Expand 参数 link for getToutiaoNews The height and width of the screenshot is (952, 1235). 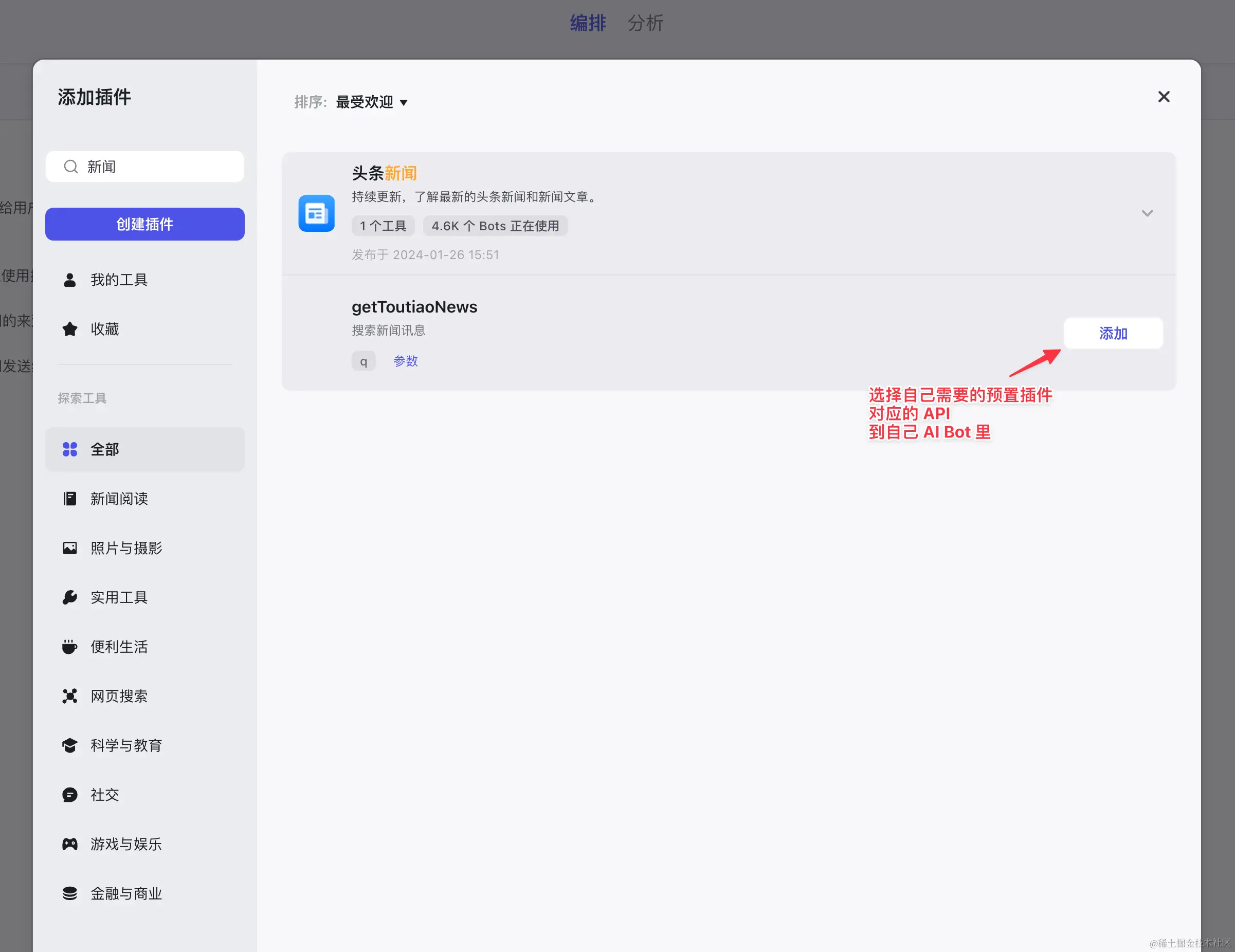point(406,361)
